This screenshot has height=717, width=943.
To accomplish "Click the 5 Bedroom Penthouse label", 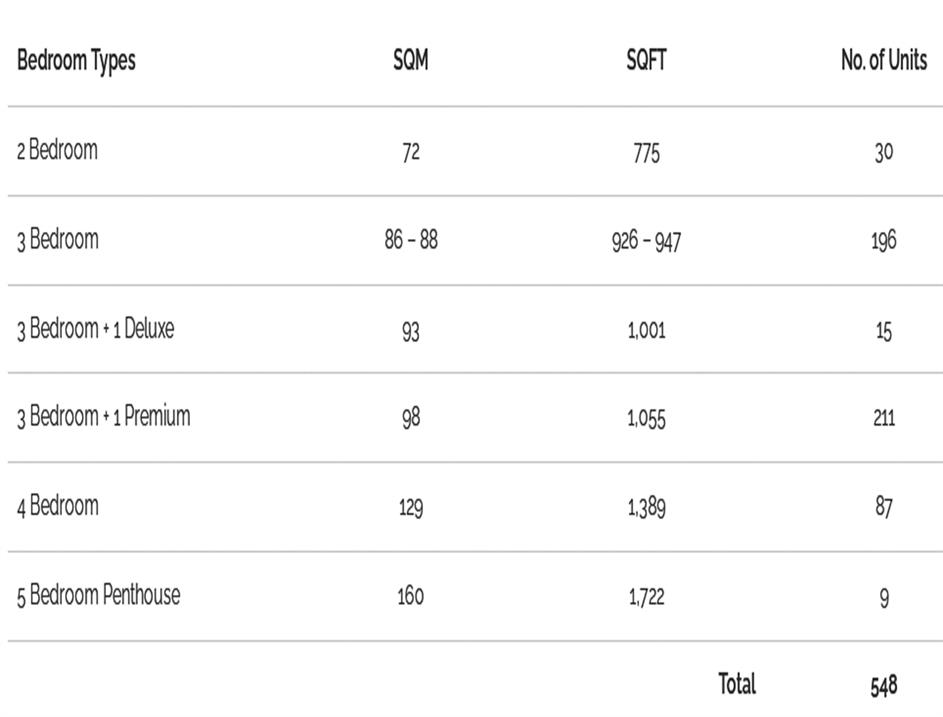I will [x=98, y=596].
